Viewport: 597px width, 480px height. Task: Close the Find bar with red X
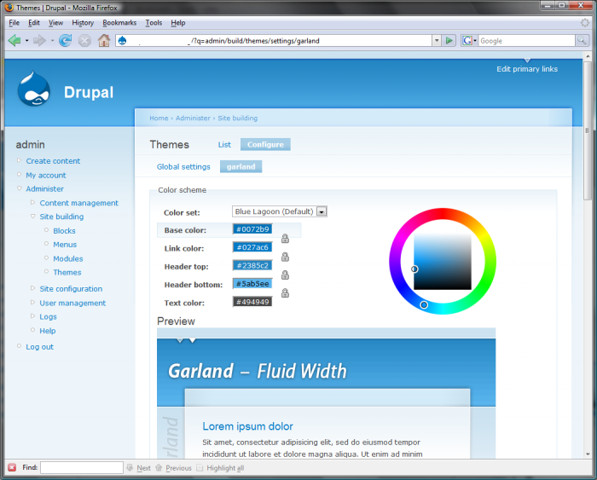pos(12,467)
